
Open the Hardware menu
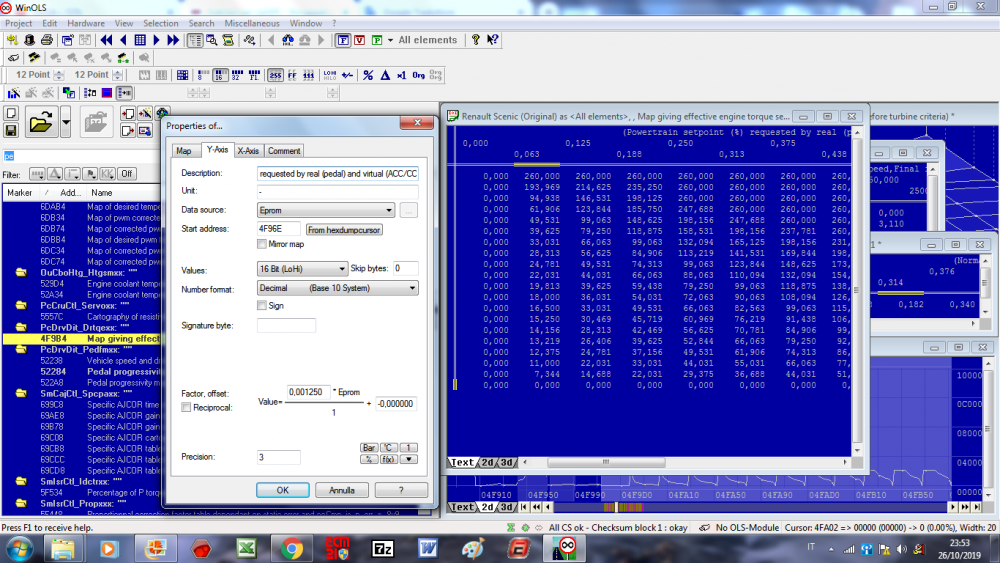pyautogui.click(x=85, y=23)
